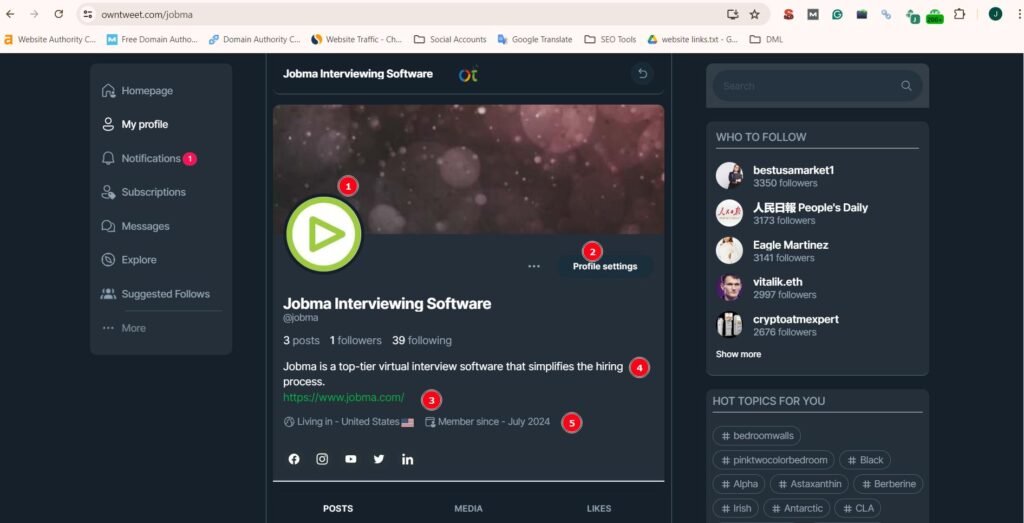This screenshot has width=1024, height=523.
Task: Click the OT logo in the header
Action: 468,74
